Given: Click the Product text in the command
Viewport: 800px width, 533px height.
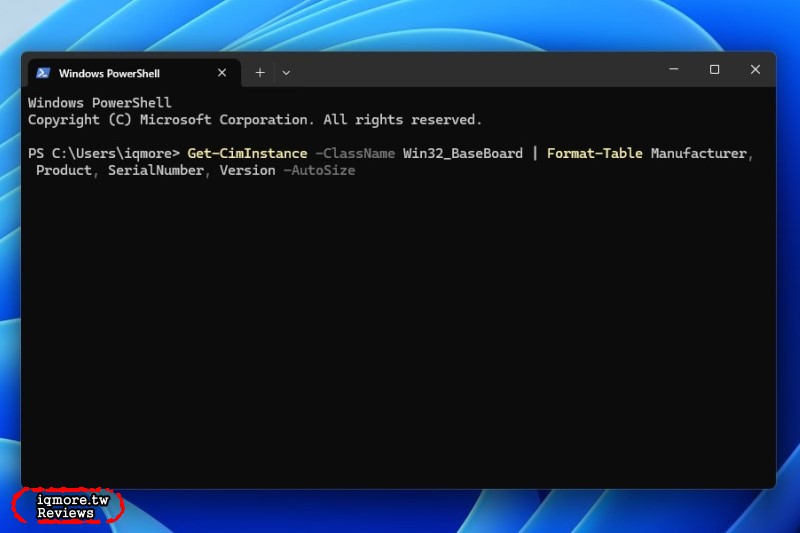Looking at the screenshot, I should pyautogui.click(x=64, y=170).
